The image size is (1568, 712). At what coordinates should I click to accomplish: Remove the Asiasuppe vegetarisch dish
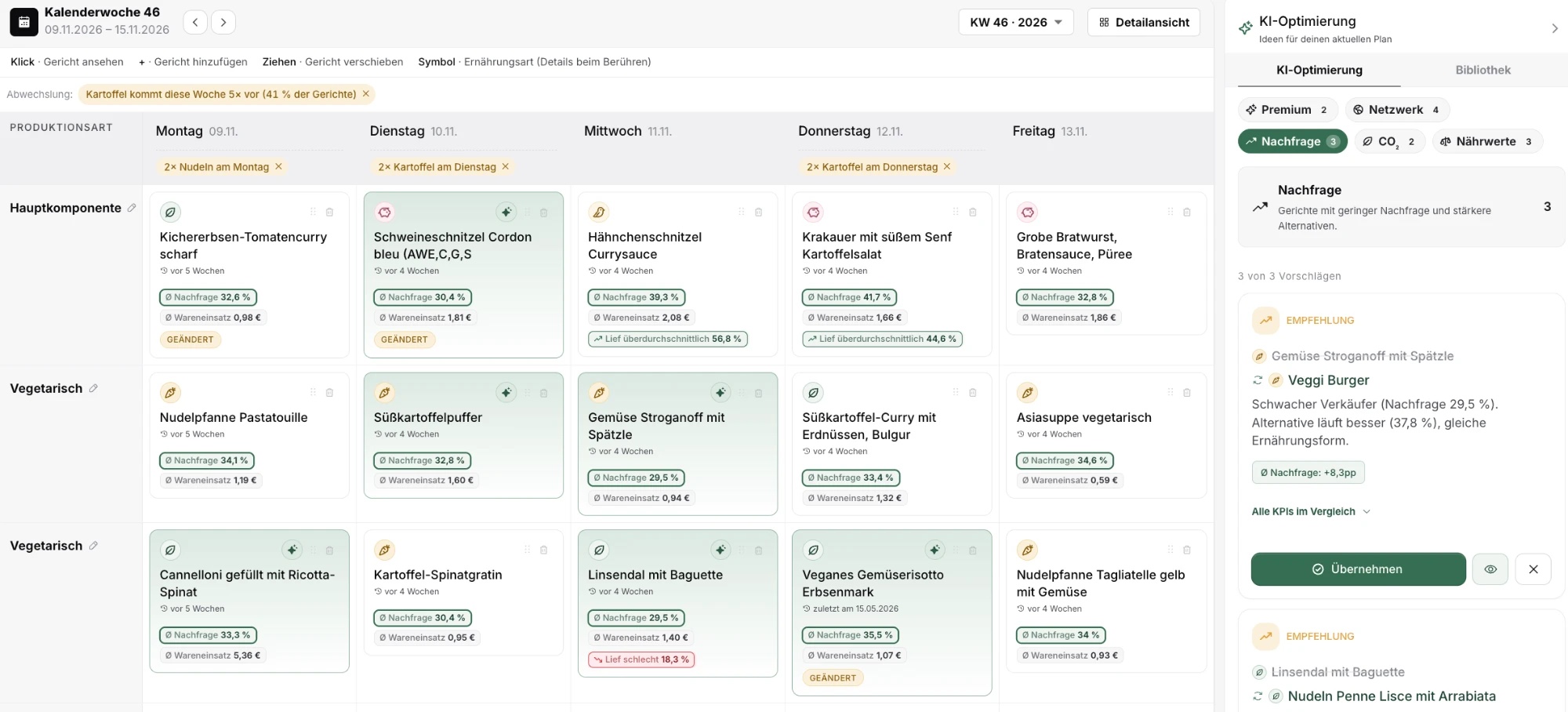pos(1187,393)
